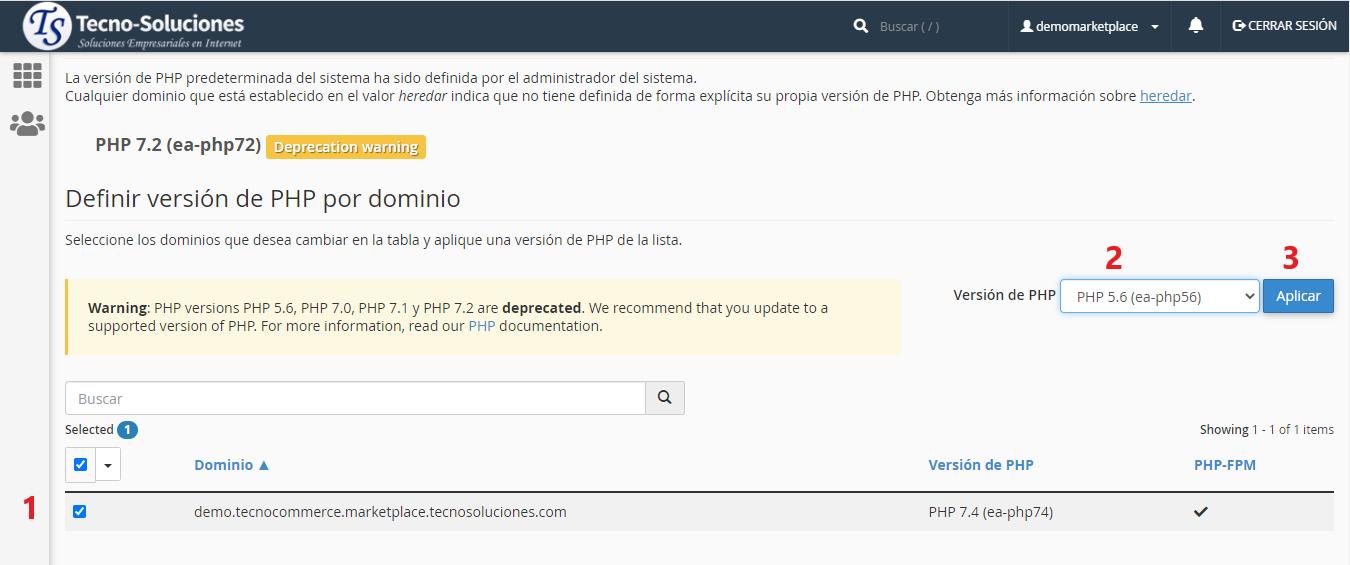Image resolution: width=1350 pixels, height=565 pixels.
Task: Click the magnifier icon in top bar
Action: (860, 27)
